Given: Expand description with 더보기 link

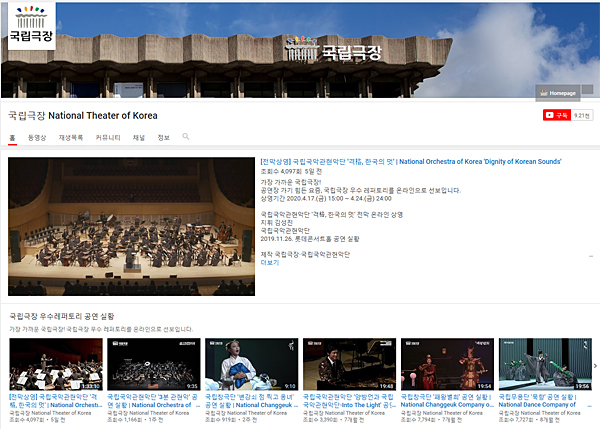Looking at the screenshot, I should (270, 263).
